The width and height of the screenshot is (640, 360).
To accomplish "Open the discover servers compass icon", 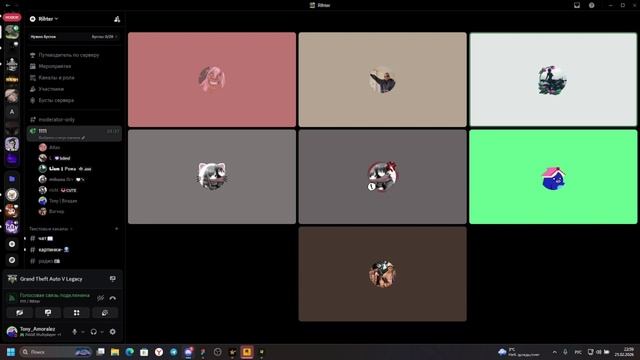I will [12, 260].
